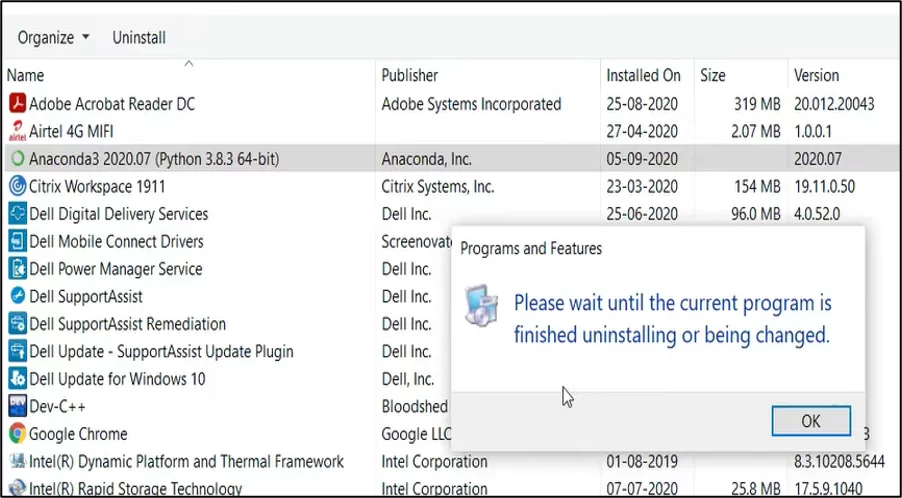Select Dell Digital Delivery Services name
902x498 pixels.
tap(119, 214)
